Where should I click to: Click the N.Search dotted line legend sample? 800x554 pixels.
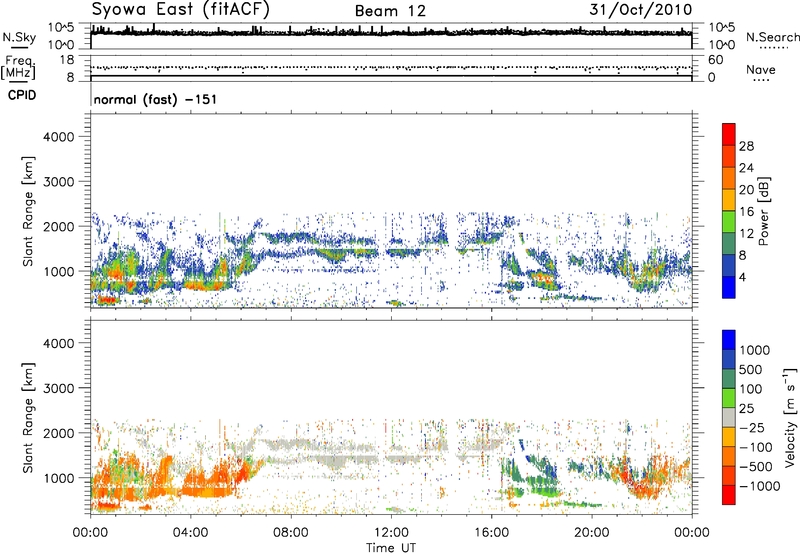773,48
